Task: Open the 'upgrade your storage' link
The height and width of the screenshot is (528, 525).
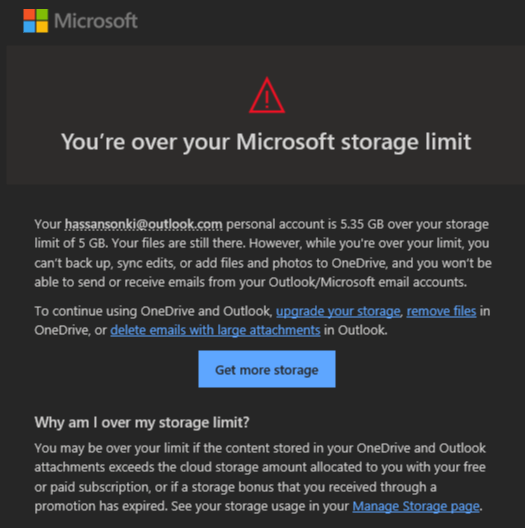Action: [x=338, y=311]
